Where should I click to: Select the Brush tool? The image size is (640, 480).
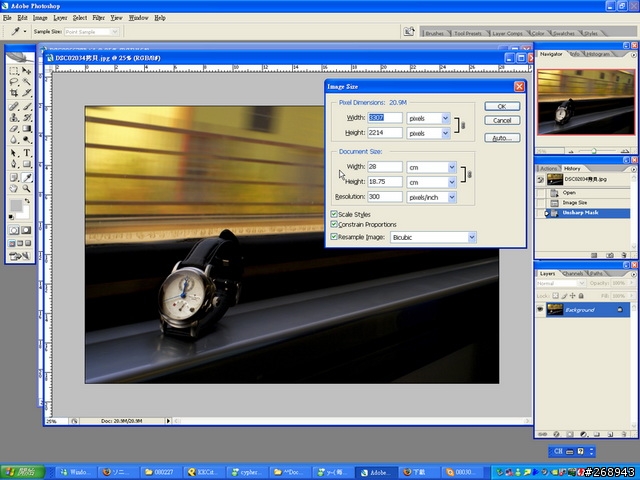27,107
